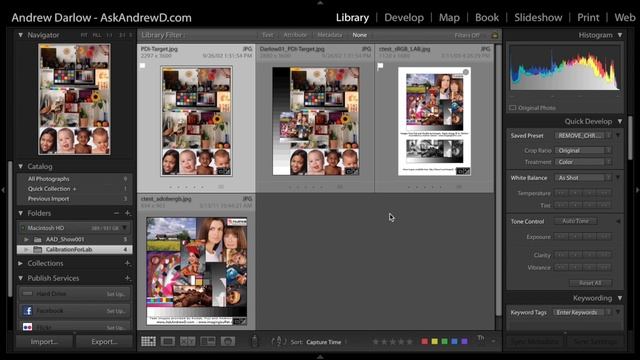Select the CalibrationForLab folder
Image resolution: width=640 pixels, height=360 pixels.
[75, 249]
